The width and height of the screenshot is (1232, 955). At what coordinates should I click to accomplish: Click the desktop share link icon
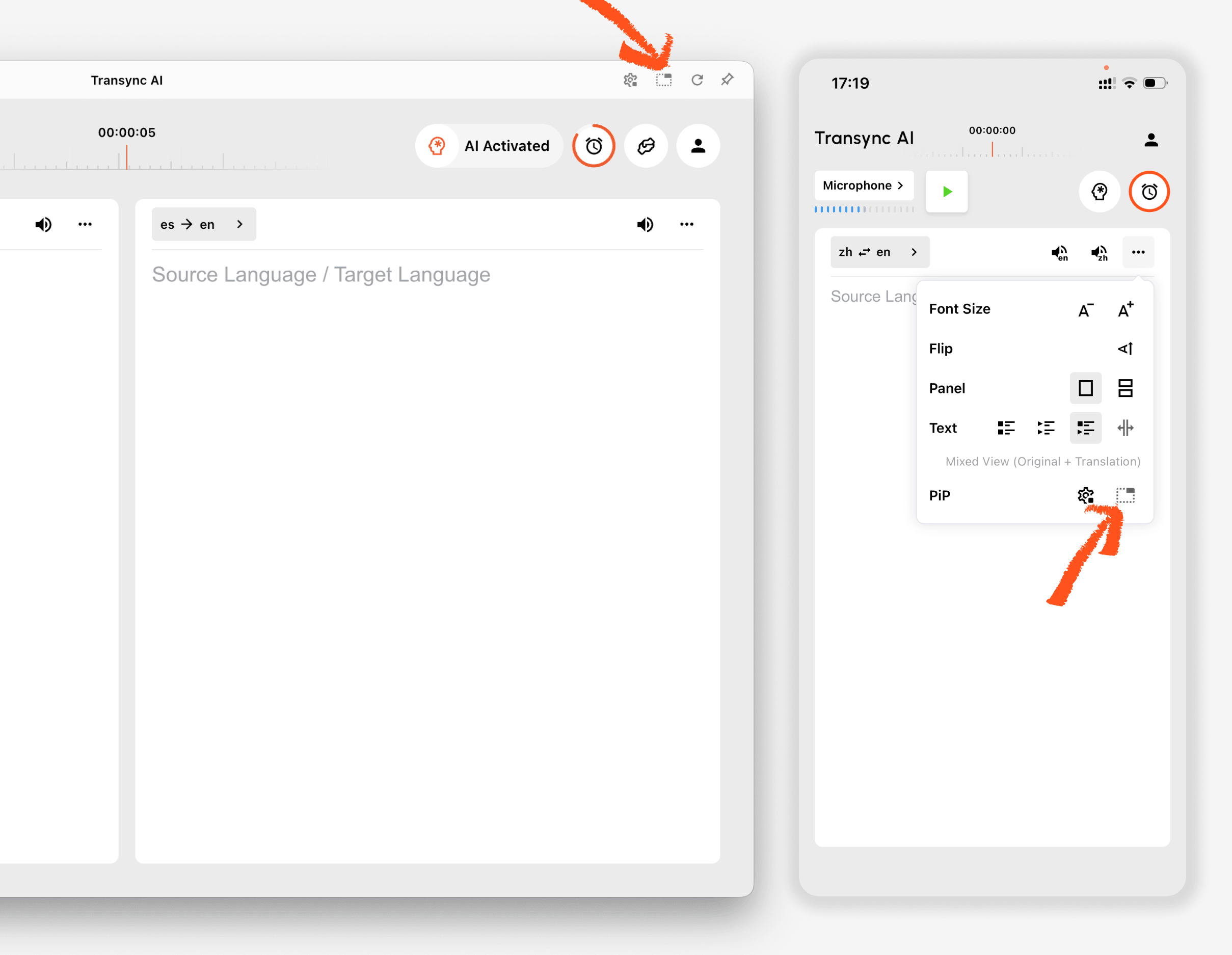coord(646,146)
